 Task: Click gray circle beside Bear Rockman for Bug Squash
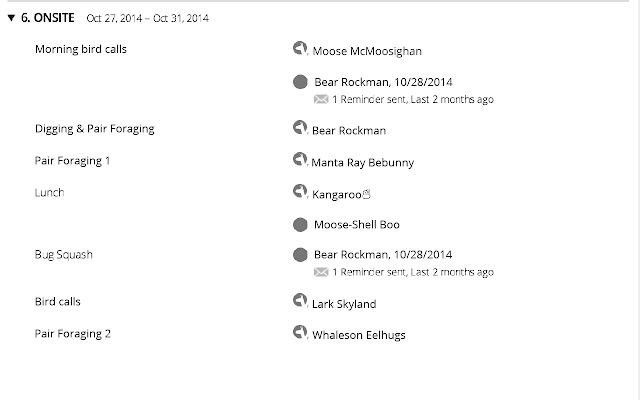pos(300,255)
